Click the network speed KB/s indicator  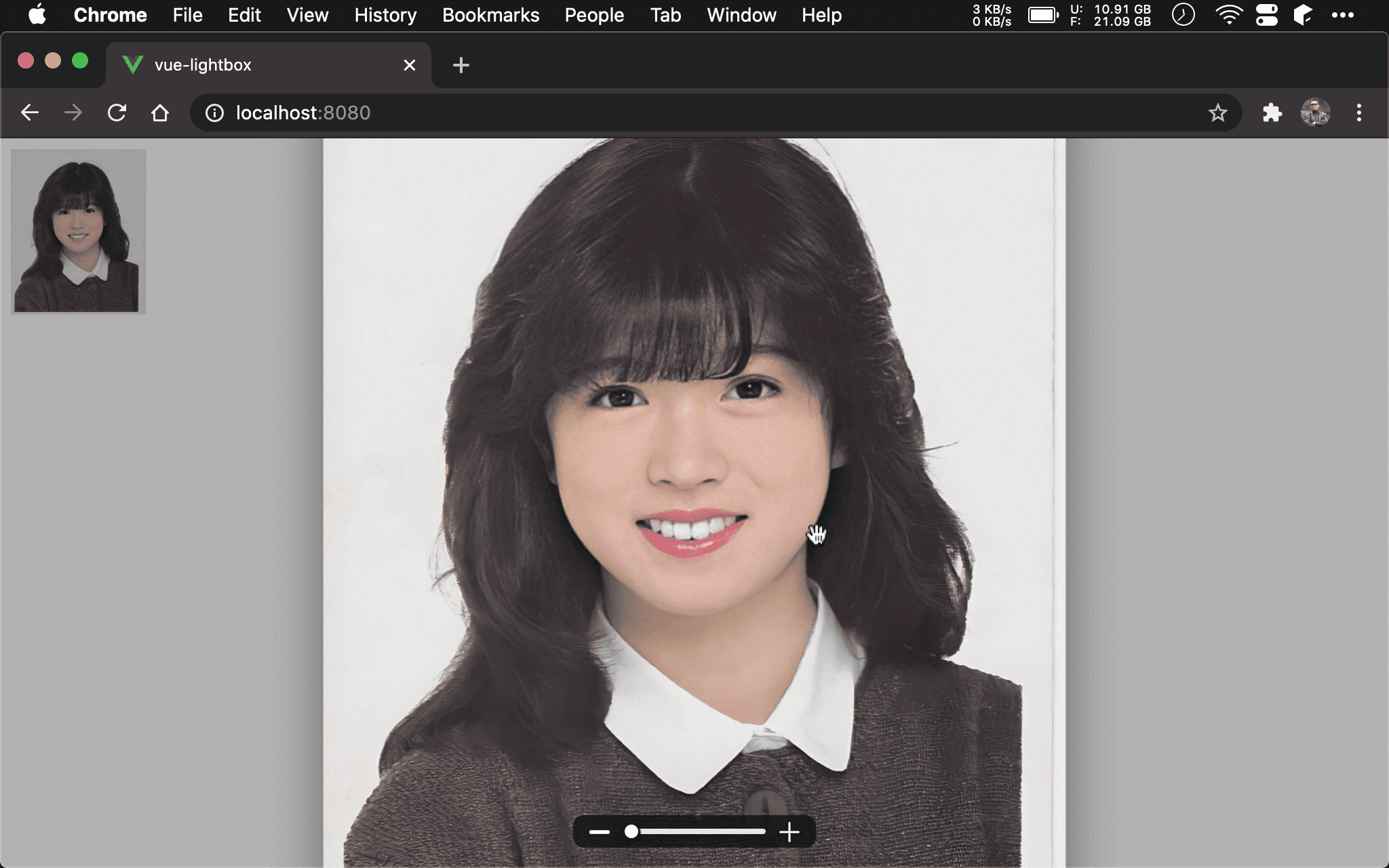point(992,15)
